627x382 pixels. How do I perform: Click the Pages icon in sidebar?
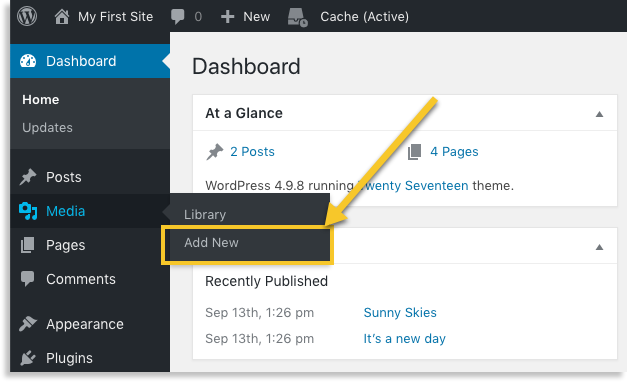(28, 245)
